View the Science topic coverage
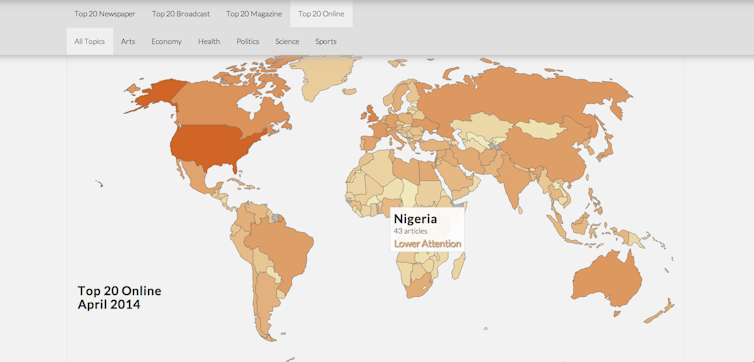Screen dimensions: 754x362 287,41
